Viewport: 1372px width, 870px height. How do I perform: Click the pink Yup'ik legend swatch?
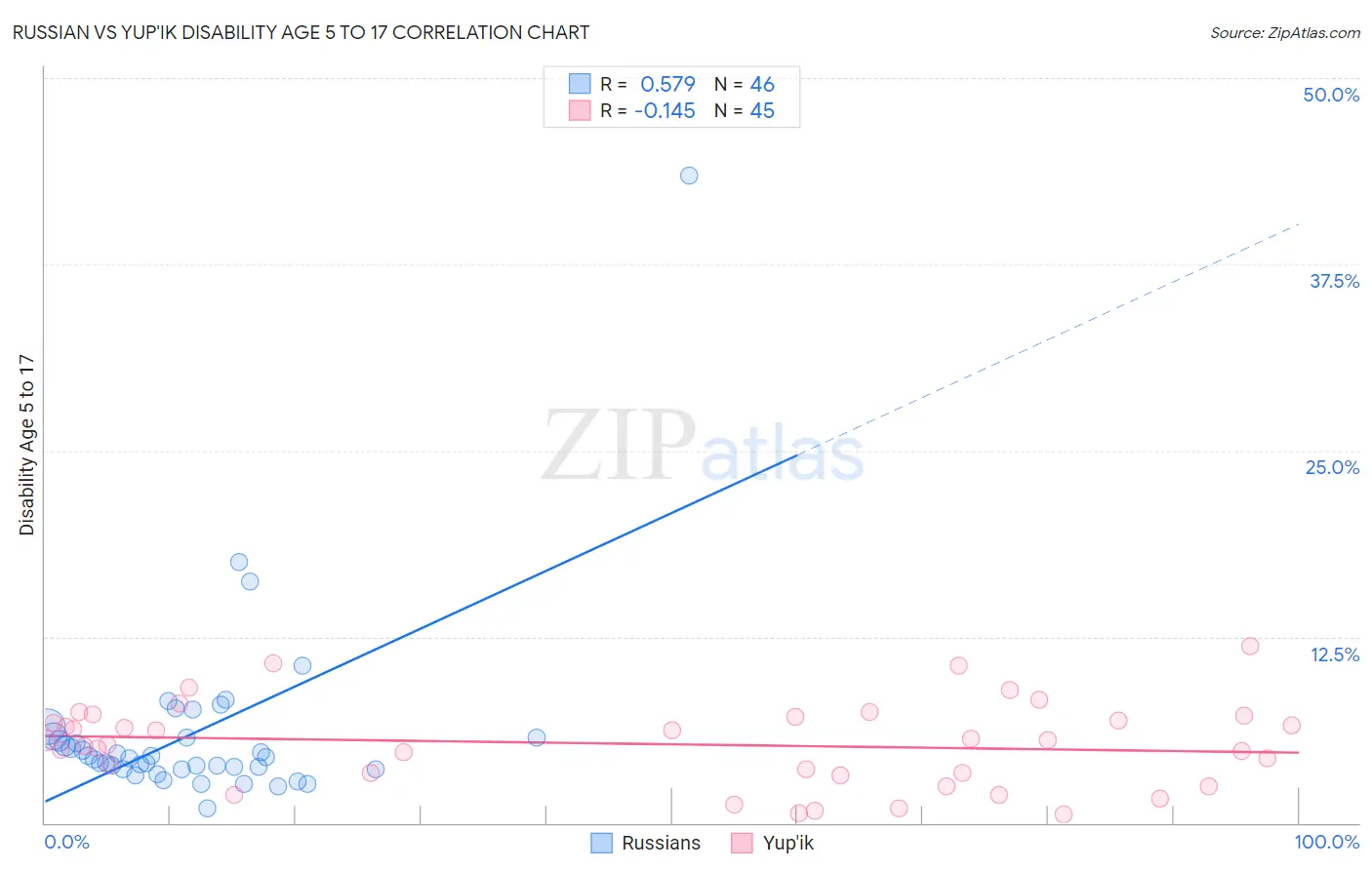pyautogui.click(x=743, y=843)
